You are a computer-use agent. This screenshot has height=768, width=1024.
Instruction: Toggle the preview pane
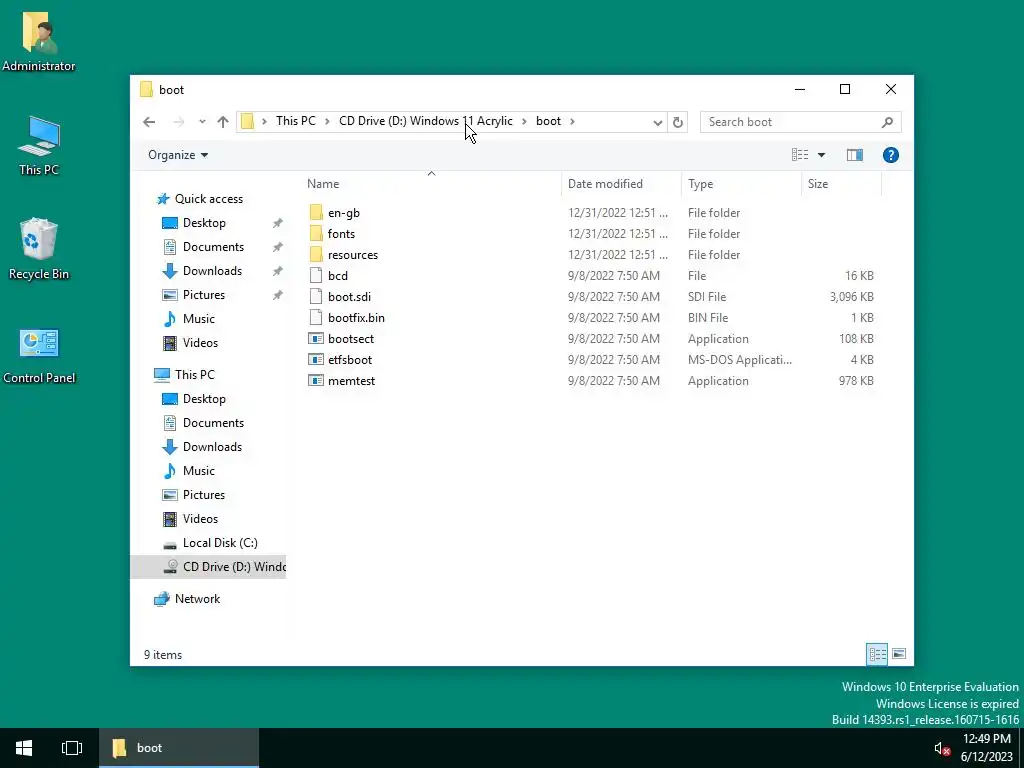854,155
